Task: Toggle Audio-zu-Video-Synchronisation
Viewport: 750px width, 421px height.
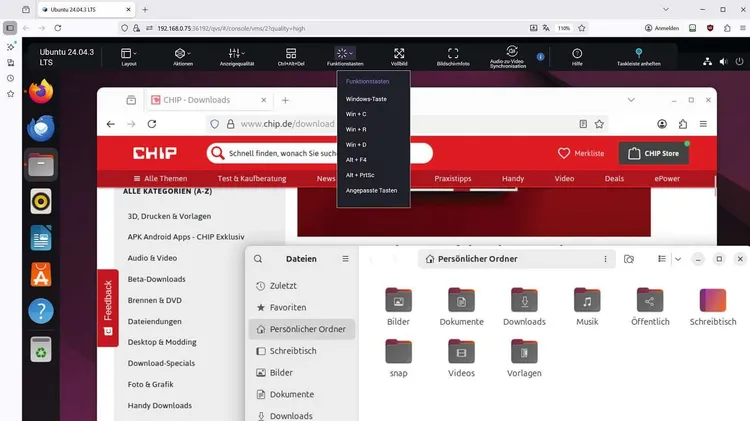Action: pos(512,52)
